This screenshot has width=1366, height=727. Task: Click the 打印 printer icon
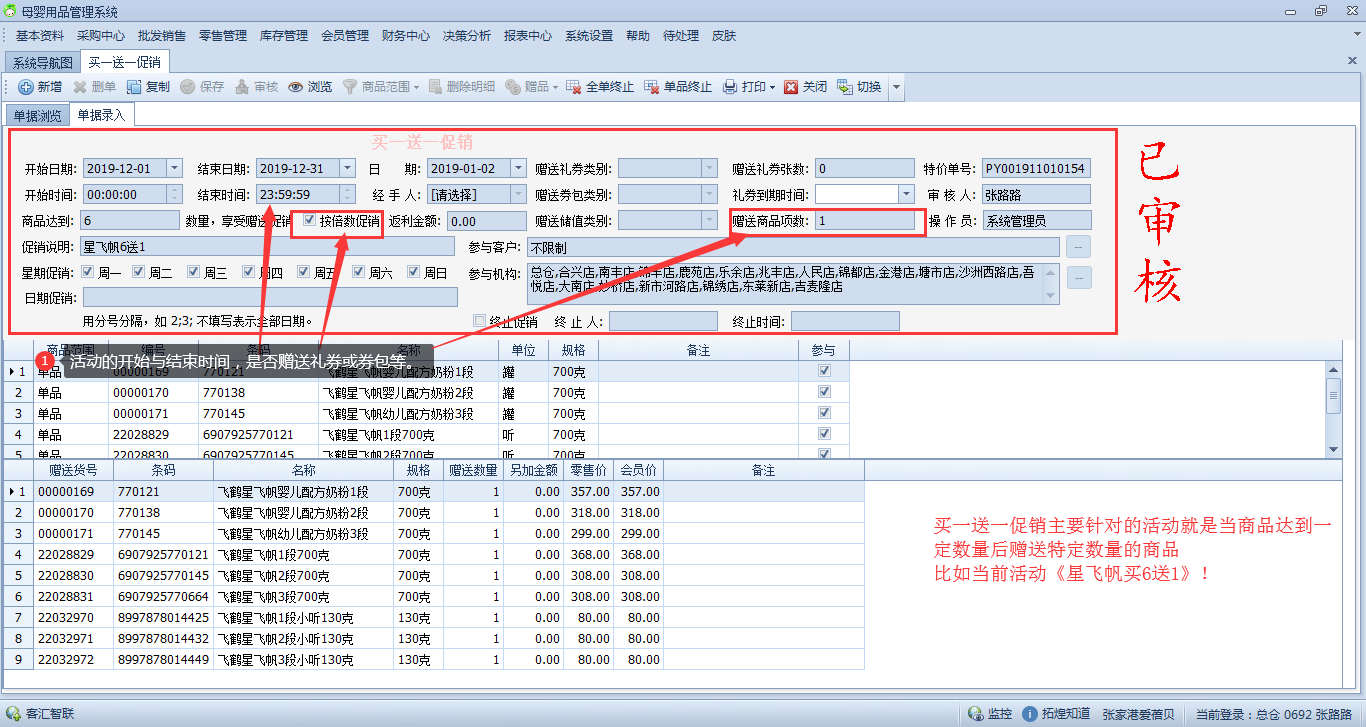click(730, 87)
